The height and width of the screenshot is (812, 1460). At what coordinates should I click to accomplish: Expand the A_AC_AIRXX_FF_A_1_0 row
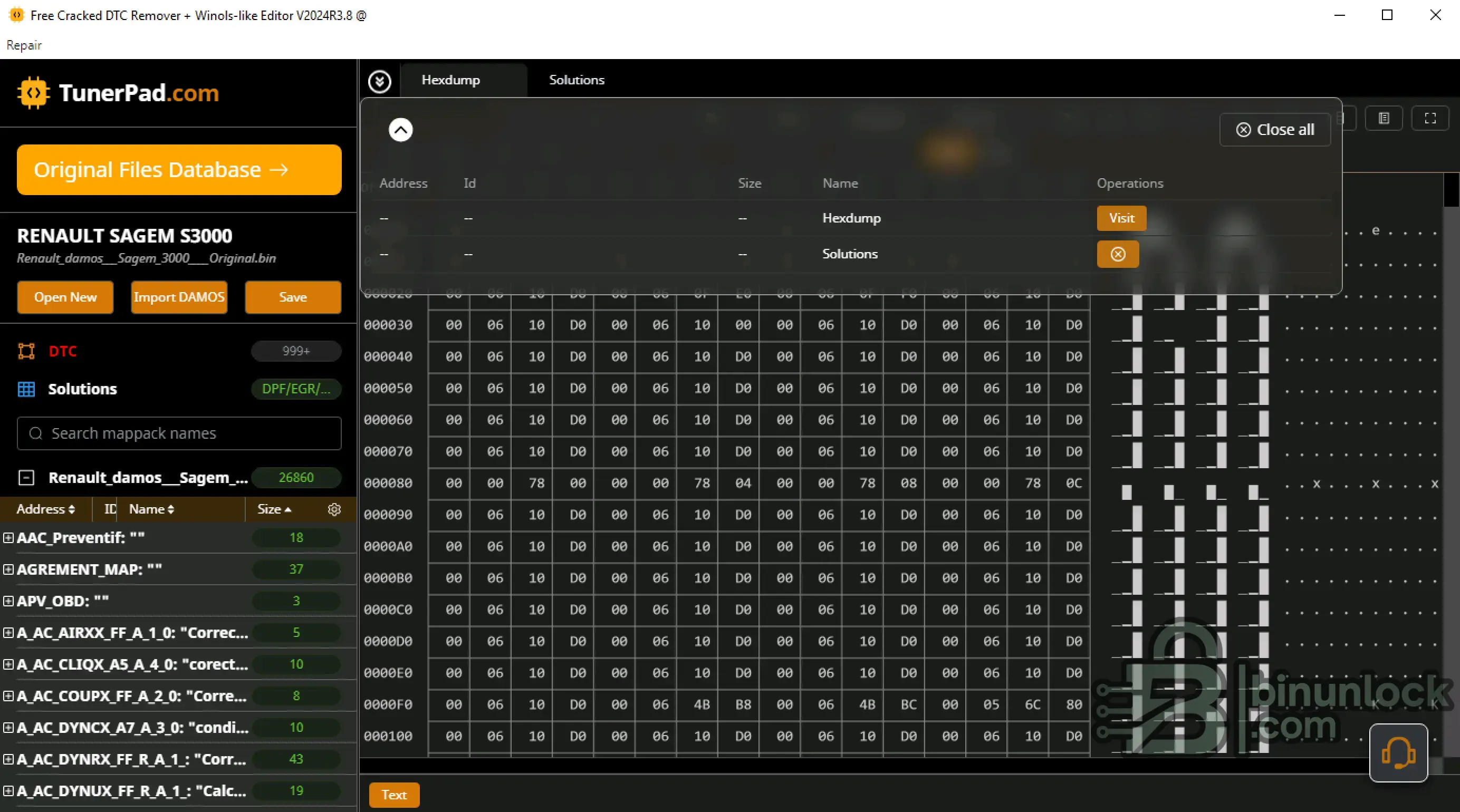click(8, 633)
